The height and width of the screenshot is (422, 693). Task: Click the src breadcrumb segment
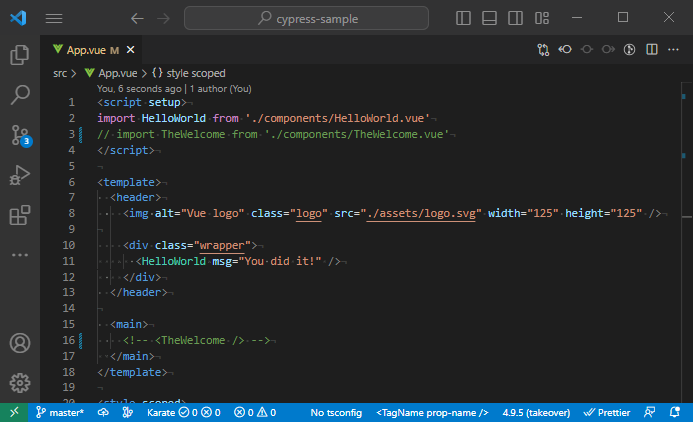tap(60, 73)
